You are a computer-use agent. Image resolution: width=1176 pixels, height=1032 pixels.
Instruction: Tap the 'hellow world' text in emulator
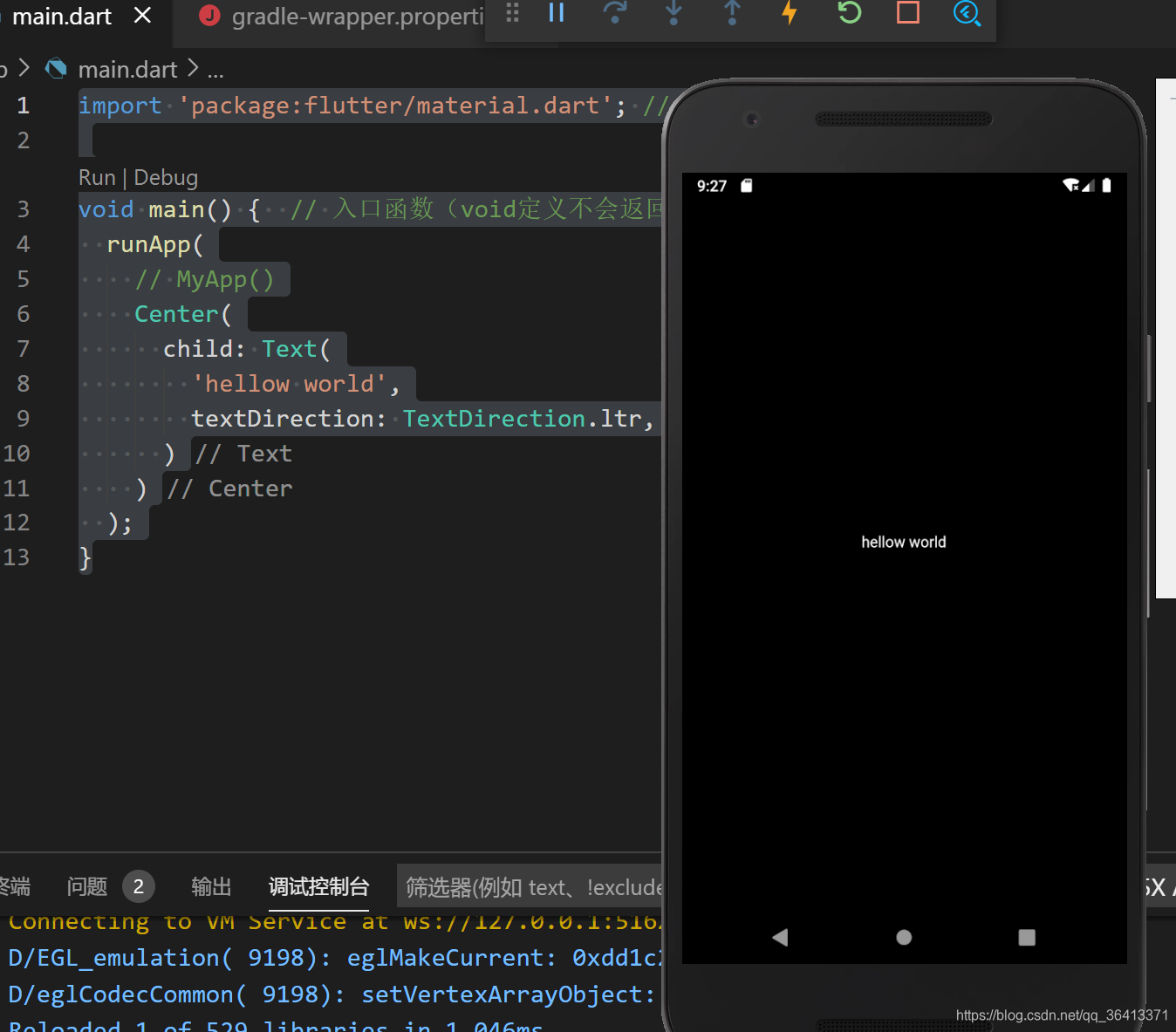[904, 542]
